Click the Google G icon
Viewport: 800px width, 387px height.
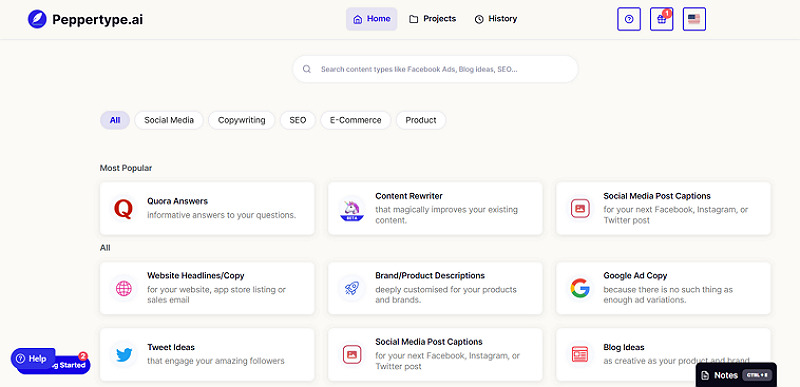click(580, 289)
